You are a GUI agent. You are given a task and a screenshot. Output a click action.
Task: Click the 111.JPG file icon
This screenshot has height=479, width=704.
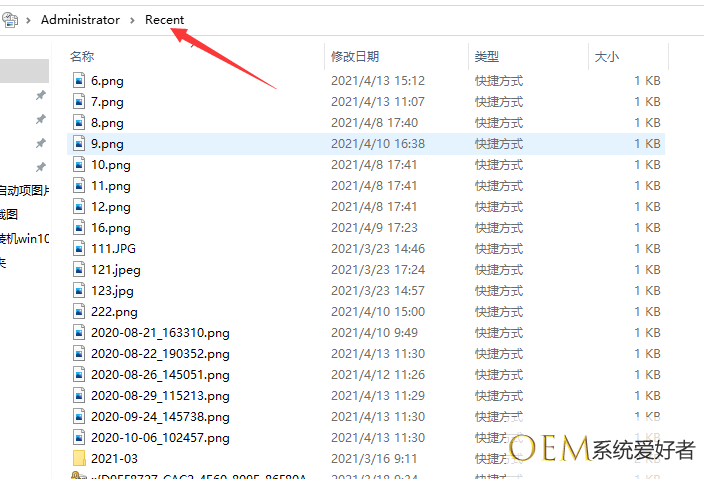tap(80, 249)
